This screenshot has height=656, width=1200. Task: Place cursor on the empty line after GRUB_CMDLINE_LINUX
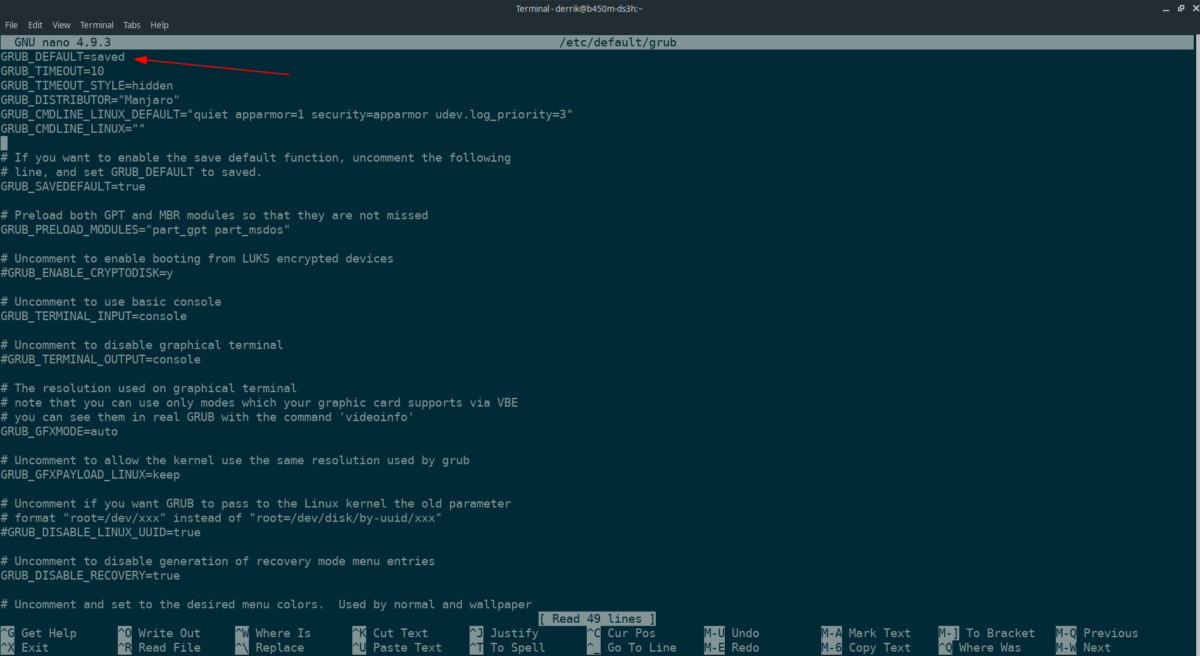pos(4,144)
